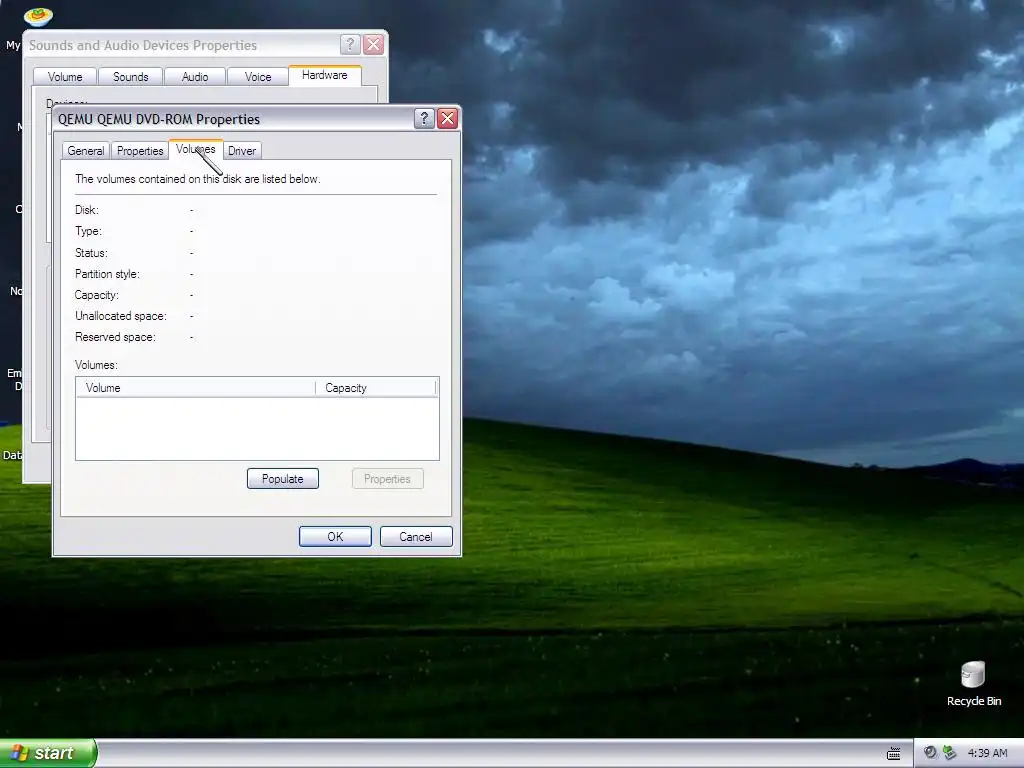The width and height of the screenshot is (1024, 768).
Task: Switch to the General tab
Action: 86,151
